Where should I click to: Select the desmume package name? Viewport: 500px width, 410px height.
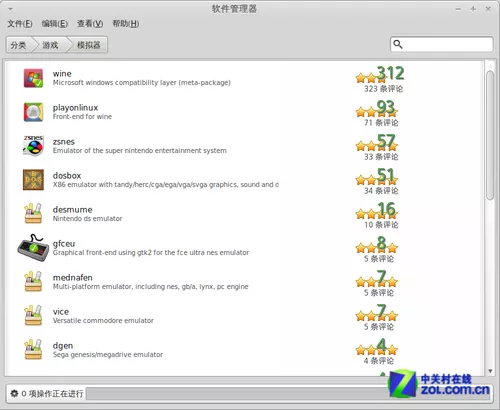[x=73, y=210]
